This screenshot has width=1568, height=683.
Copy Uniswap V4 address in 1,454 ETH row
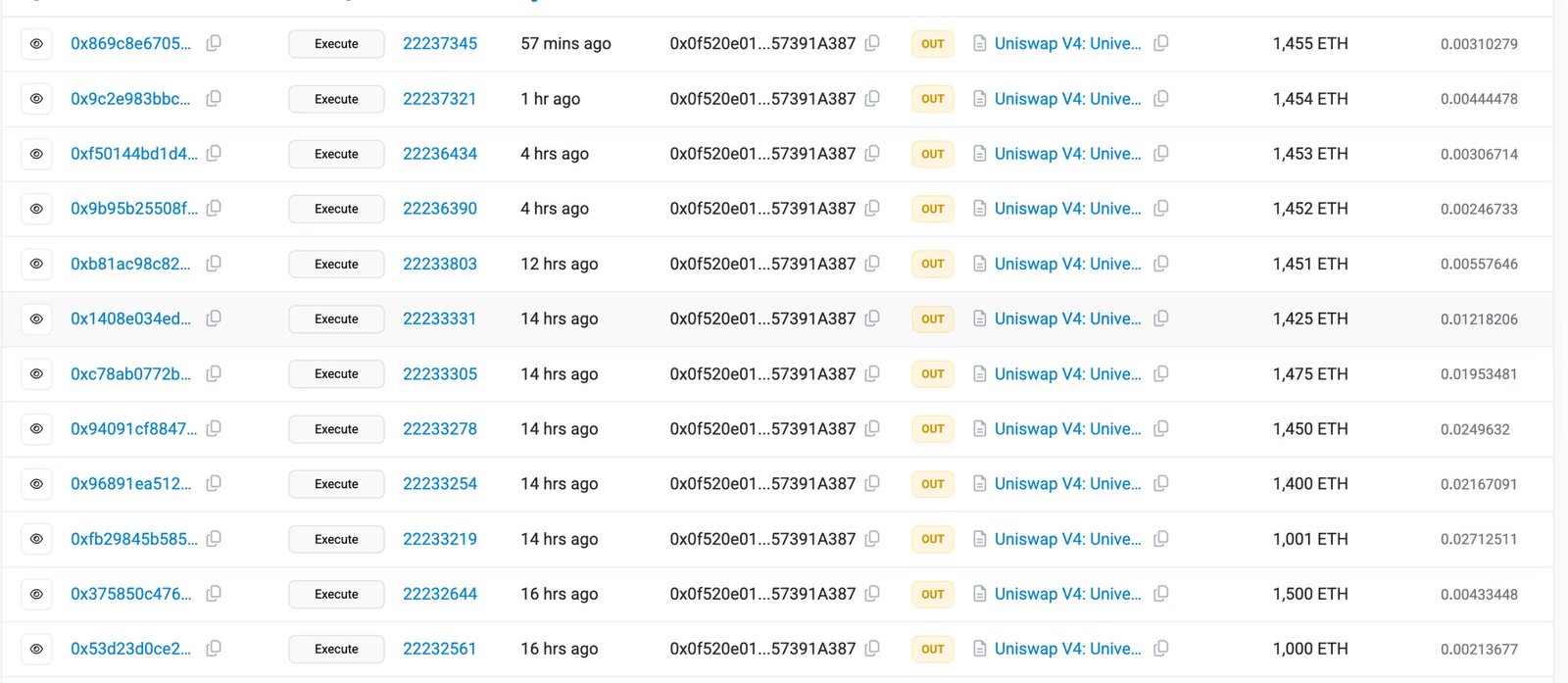tap(1161, 98)
